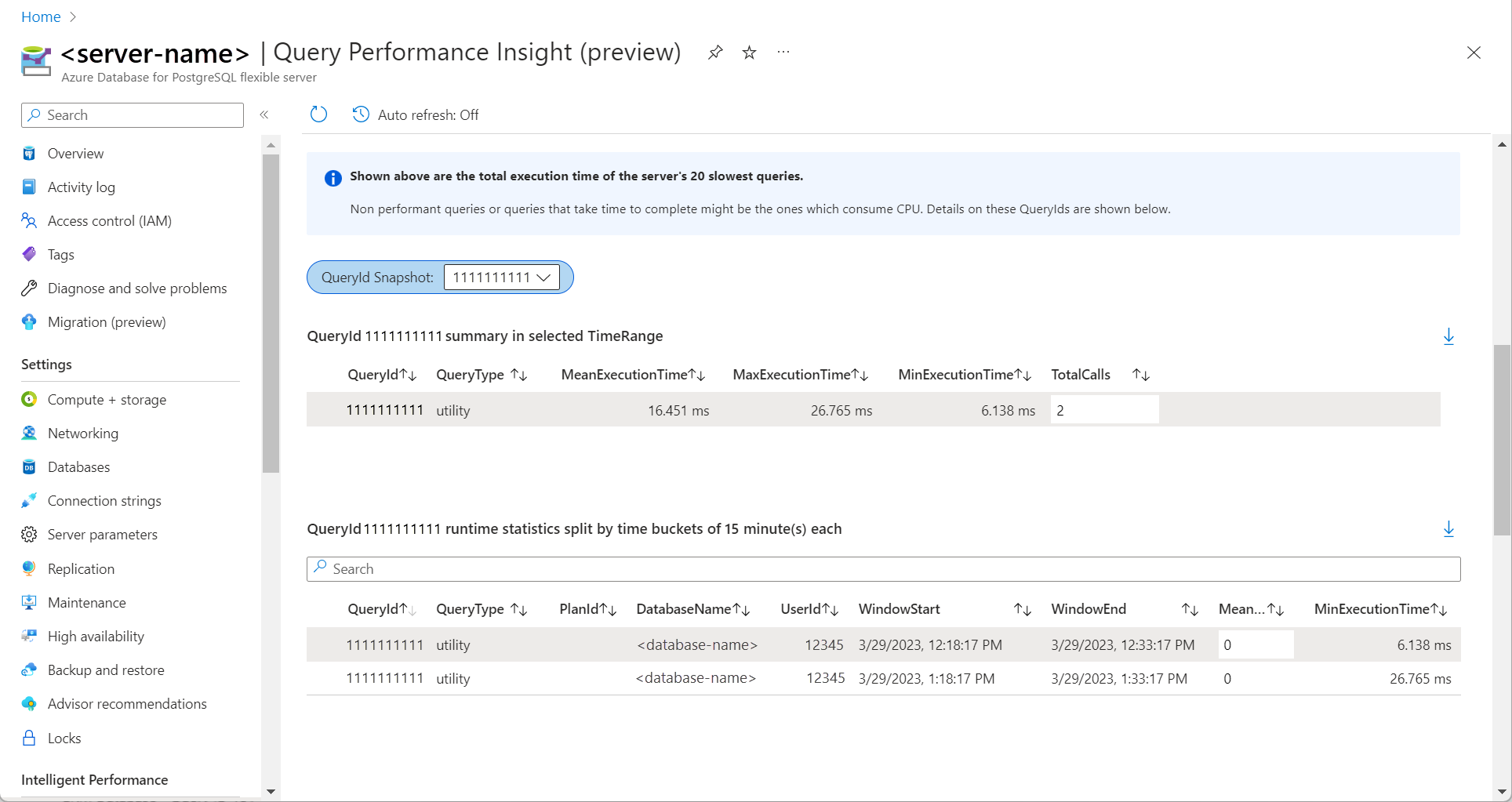Go to Compute + storage settings
This screenshot has width=1512, height=802.
click(x=107, y=400)
